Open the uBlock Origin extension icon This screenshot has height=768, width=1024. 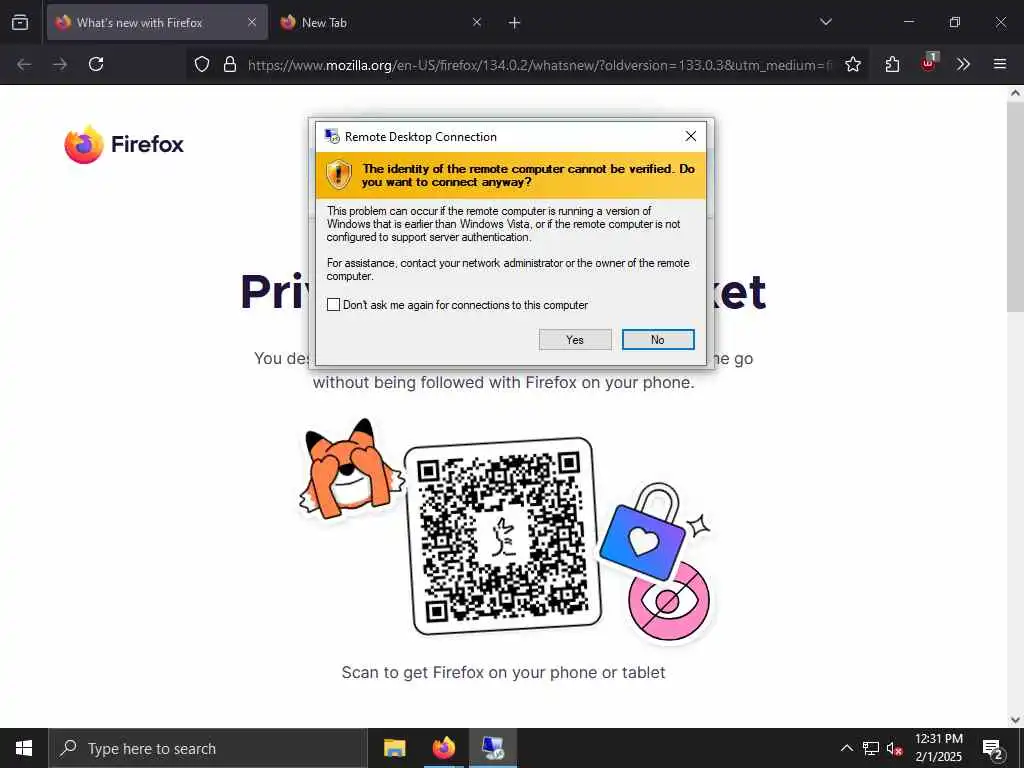(x=929, y=63)
